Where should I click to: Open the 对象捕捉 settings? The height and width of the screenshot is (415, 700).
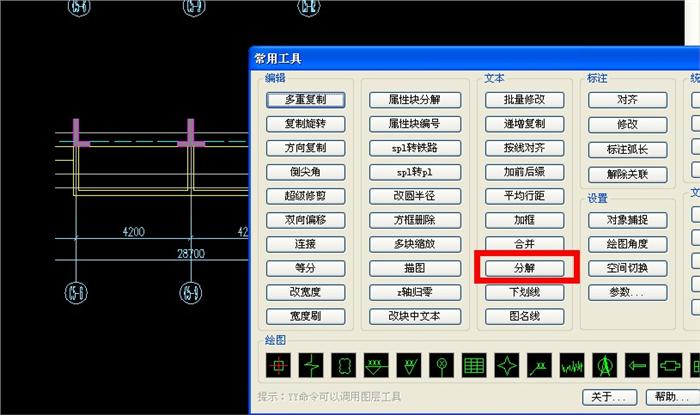point(628,220)
